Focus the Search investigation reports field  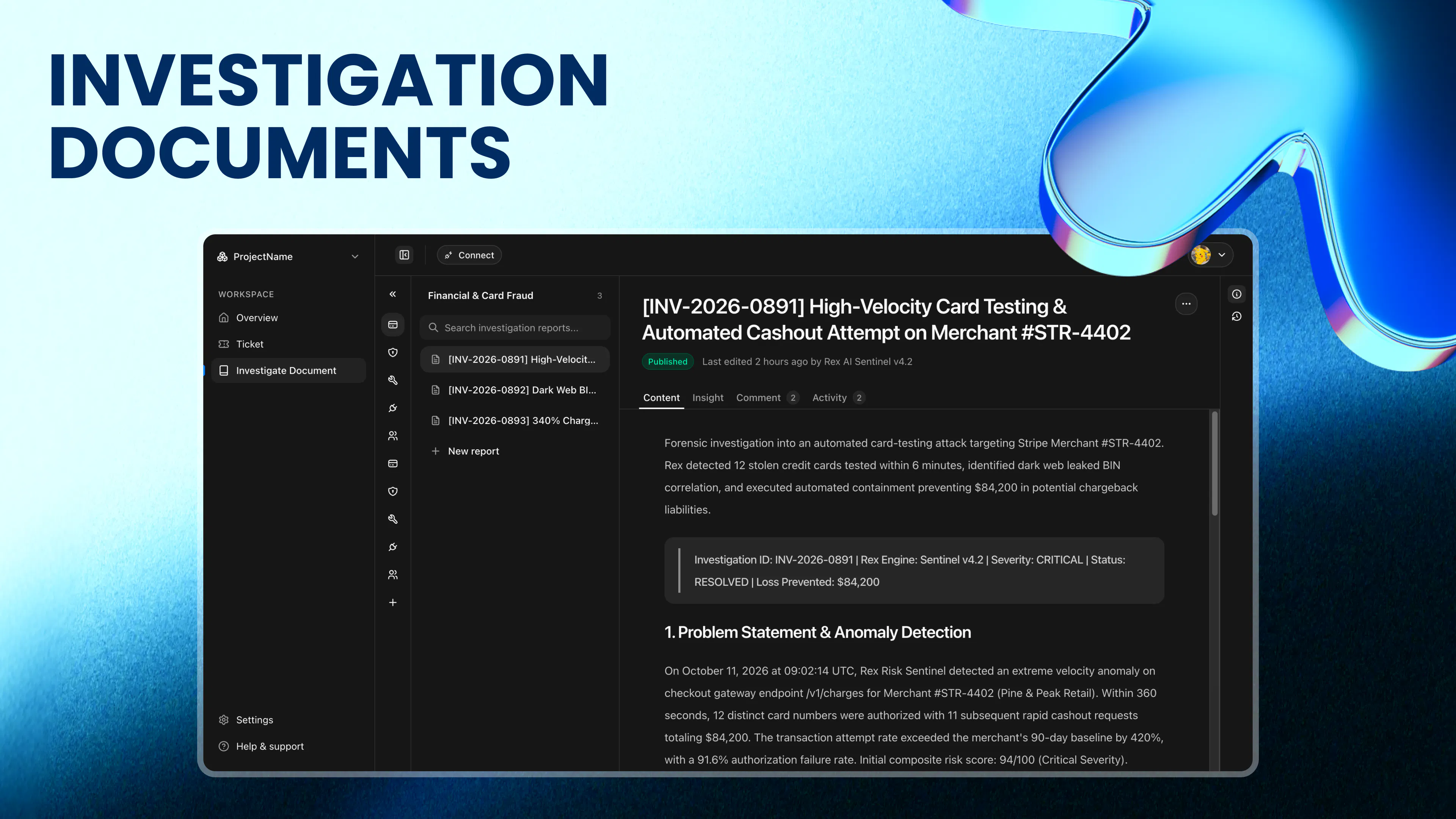click(x=515, y=328)
